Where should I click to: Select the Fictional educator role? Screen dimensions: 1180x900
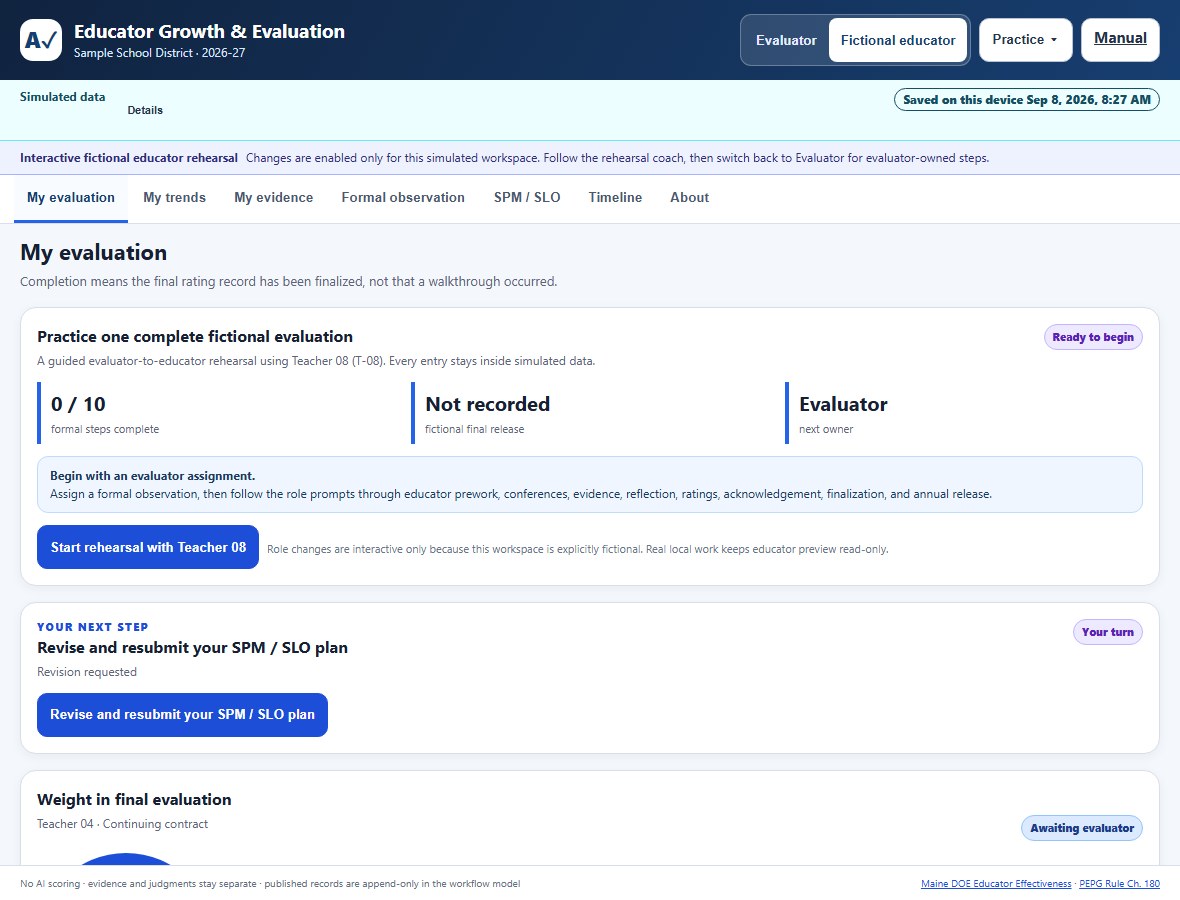pos(898,40)
